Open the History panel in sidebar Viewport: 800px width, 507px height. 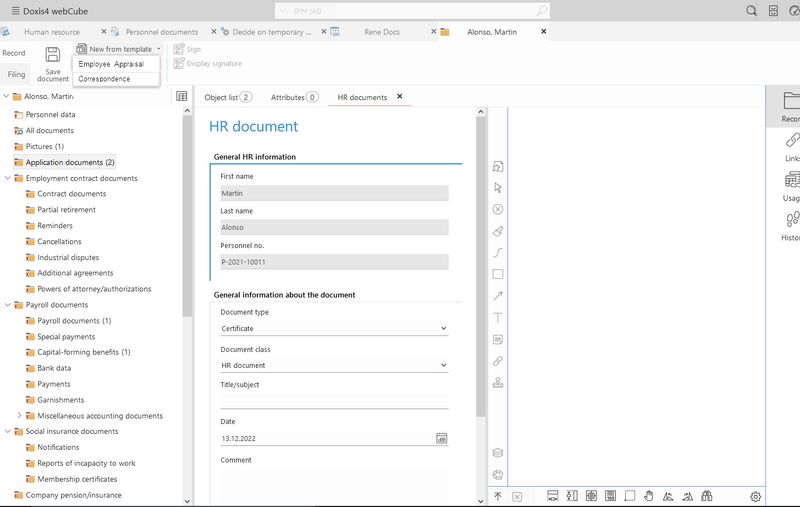(792, 224)
